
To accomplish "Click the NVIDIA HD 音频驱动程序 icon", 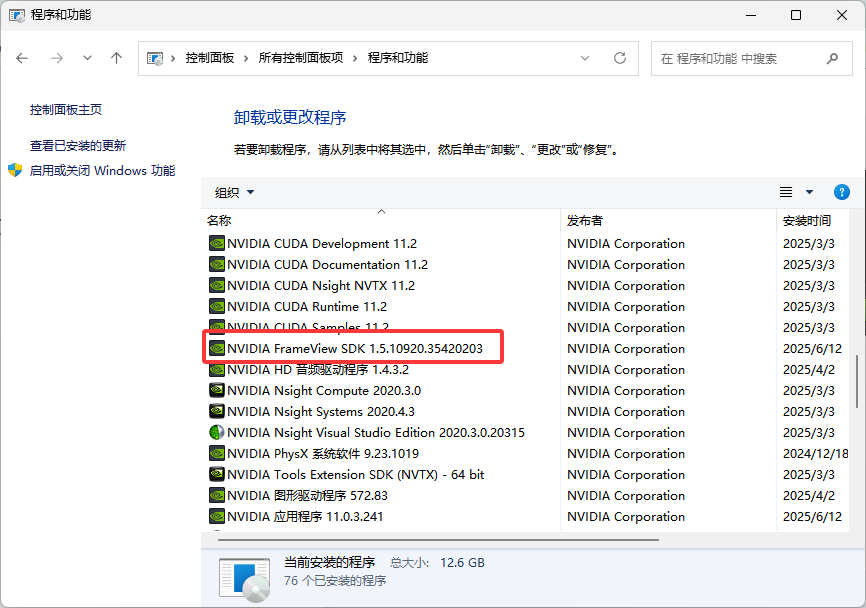I will 216,369.
